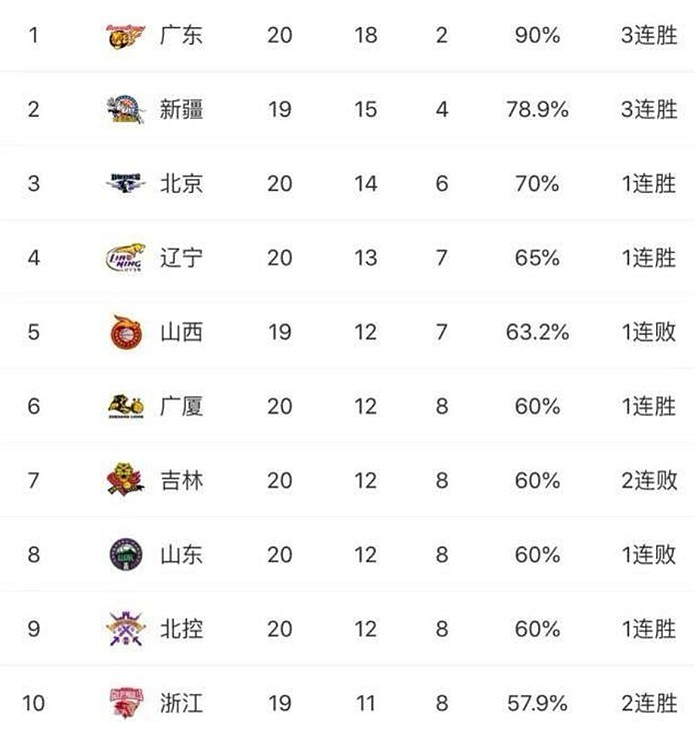Click the 吉林 team logo
This screenshot has width=700, height=753.
click(127, 480)
